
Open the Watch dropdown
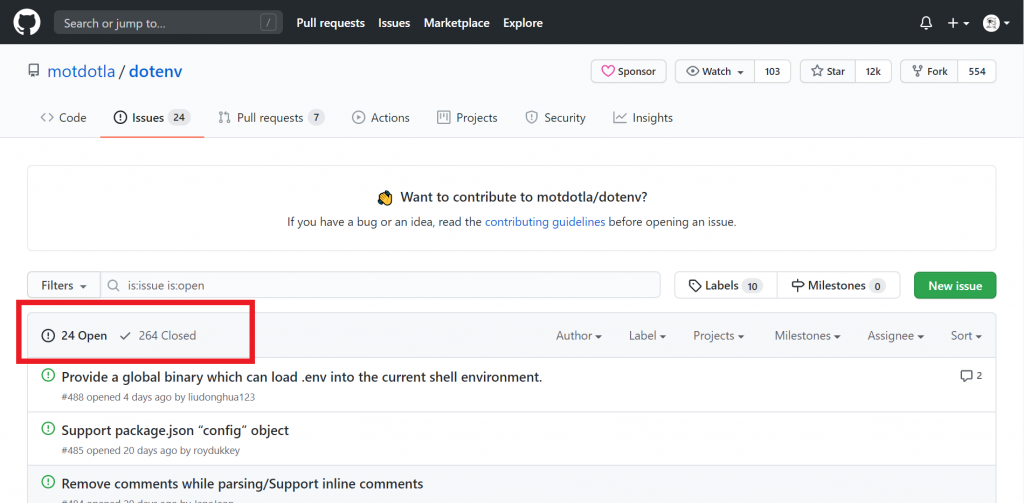714,72
